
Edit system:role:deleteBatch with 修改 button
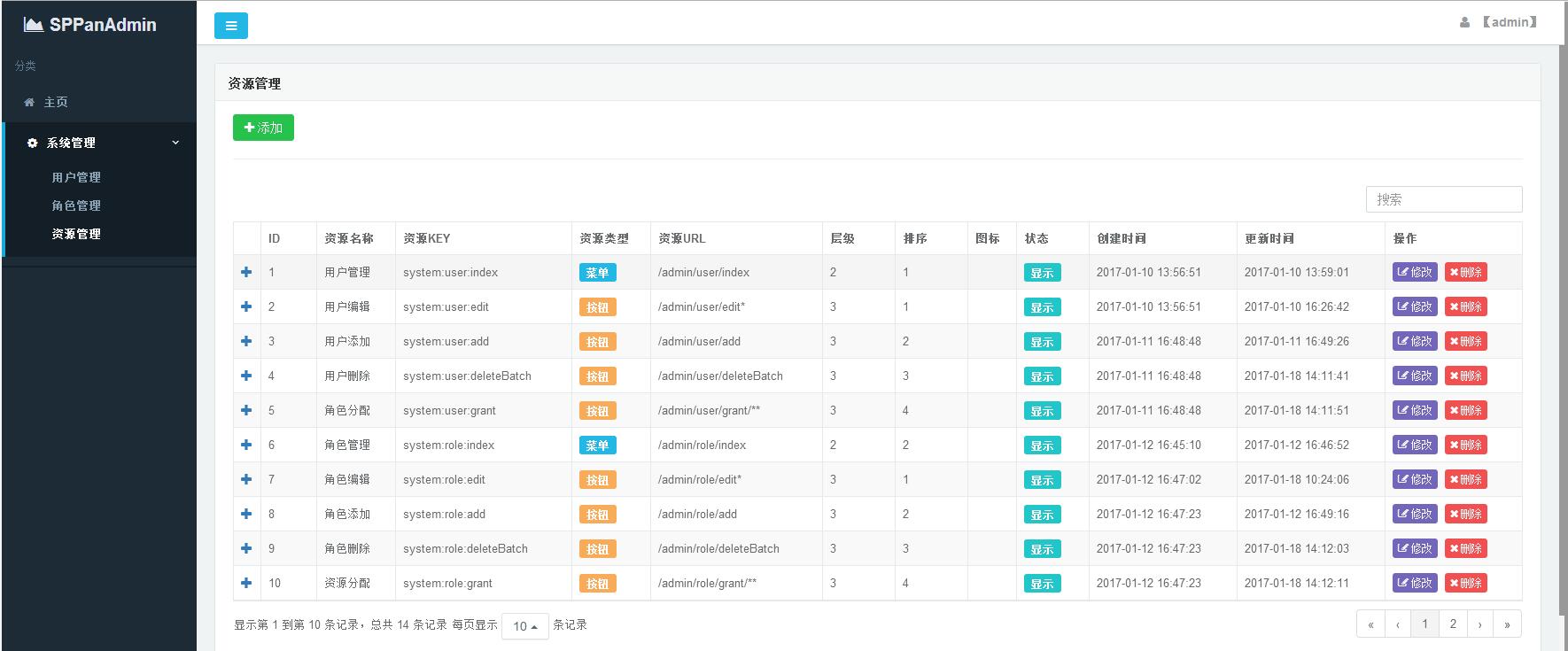pos(1415,548)
